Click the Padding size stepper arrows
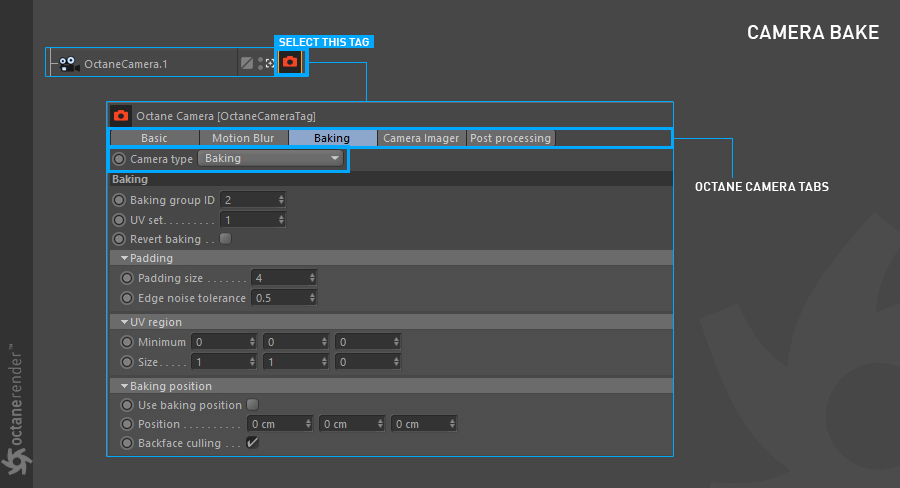Viewport: 900px width, 488px height. [x=312, y=278]
